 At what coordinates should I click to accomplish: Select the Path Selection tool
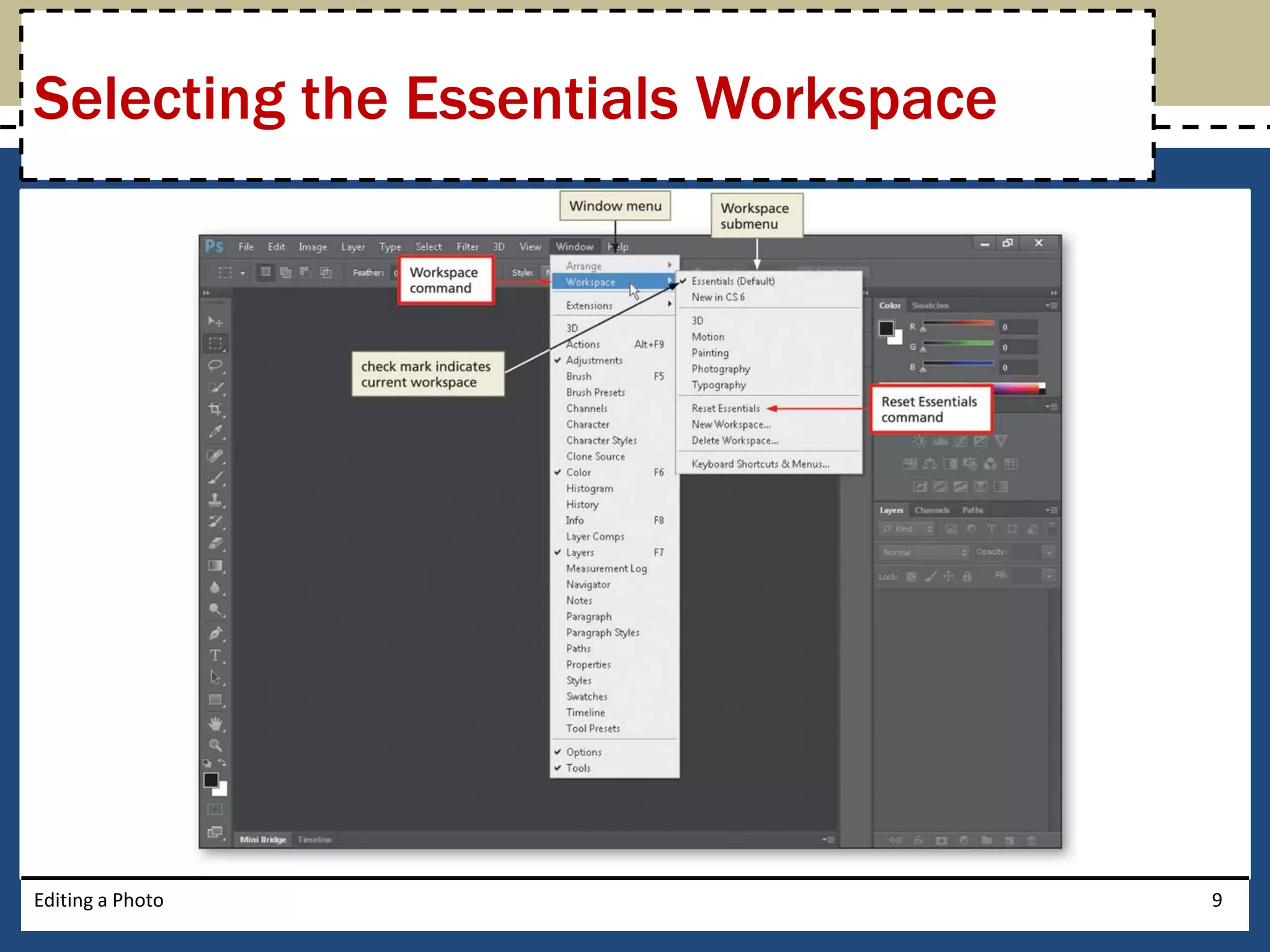tap(215, 677)
